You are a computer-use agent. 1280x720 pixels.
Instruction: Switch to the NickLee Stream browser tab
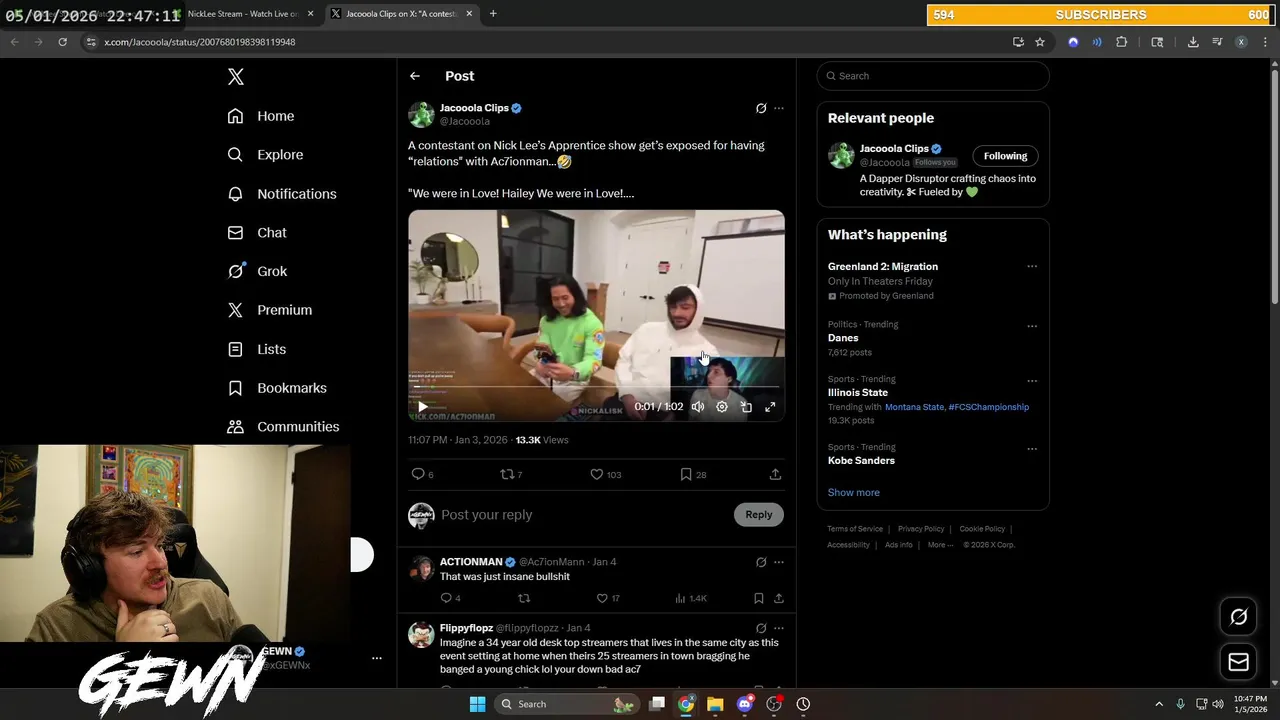[243, 14]
